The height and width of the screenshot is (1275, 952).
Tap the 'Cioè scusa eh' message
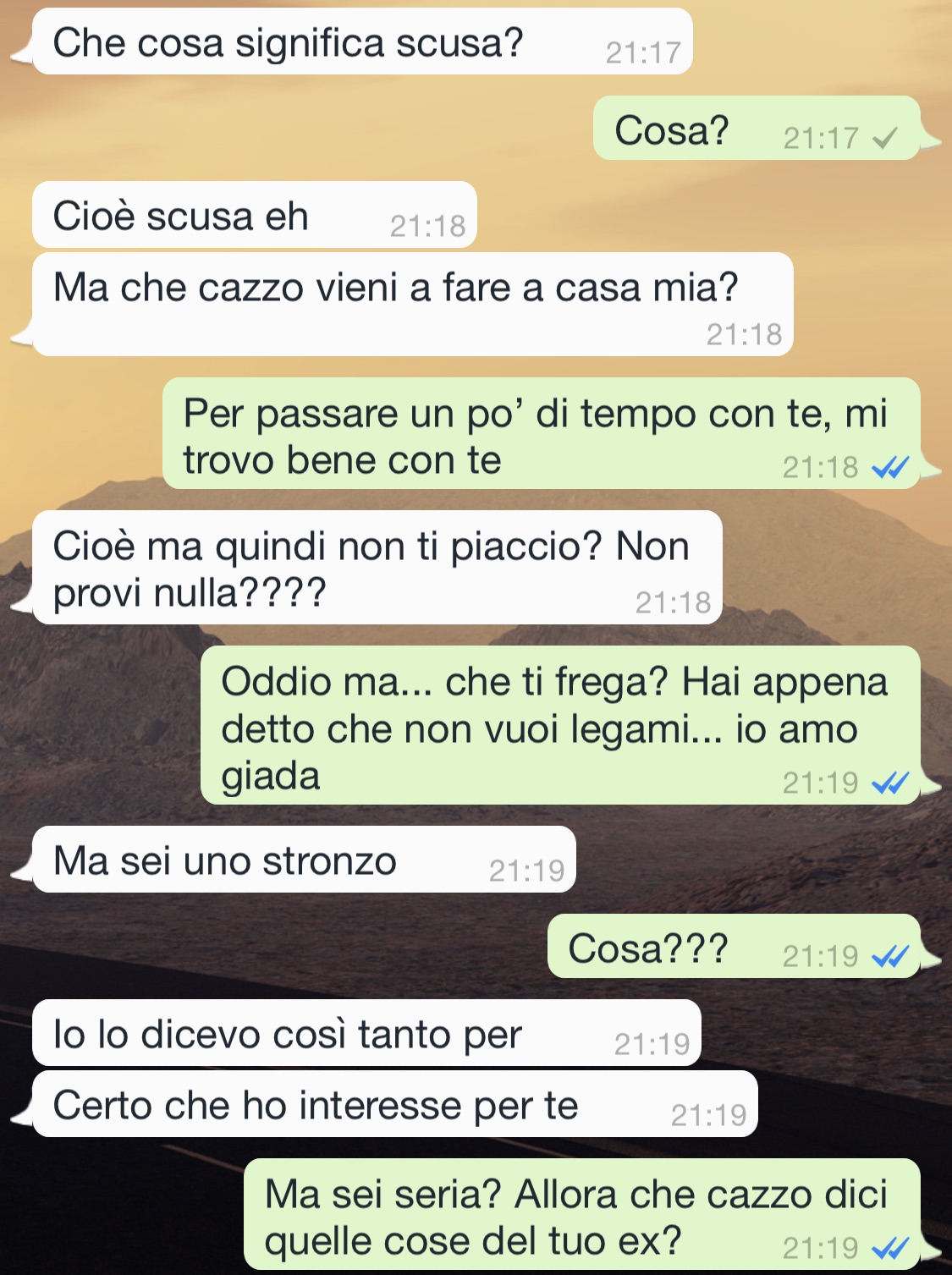(x=255, y=215)
